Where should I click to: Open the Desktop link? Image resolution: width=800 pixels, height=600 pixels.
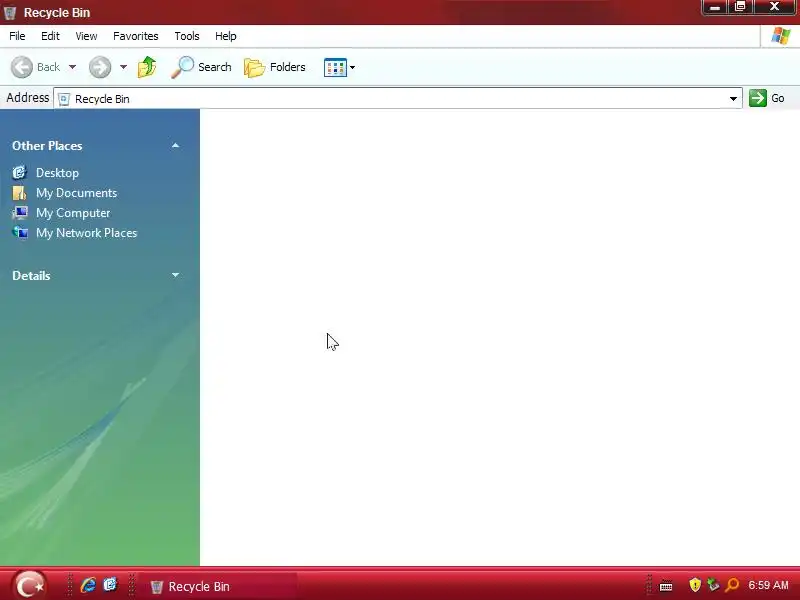pos(57,172)
